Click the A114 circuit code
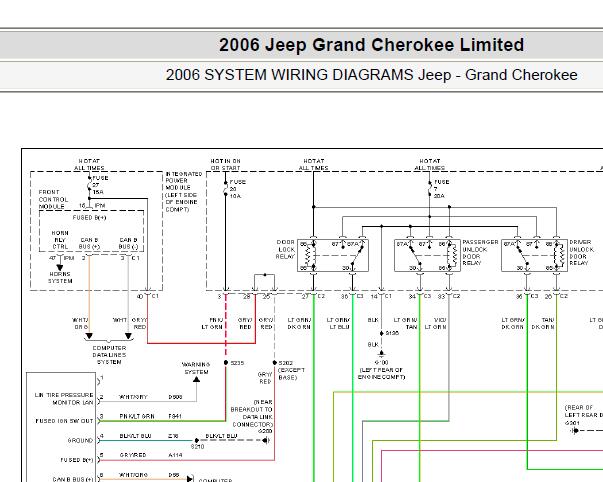 coord(175,455)
